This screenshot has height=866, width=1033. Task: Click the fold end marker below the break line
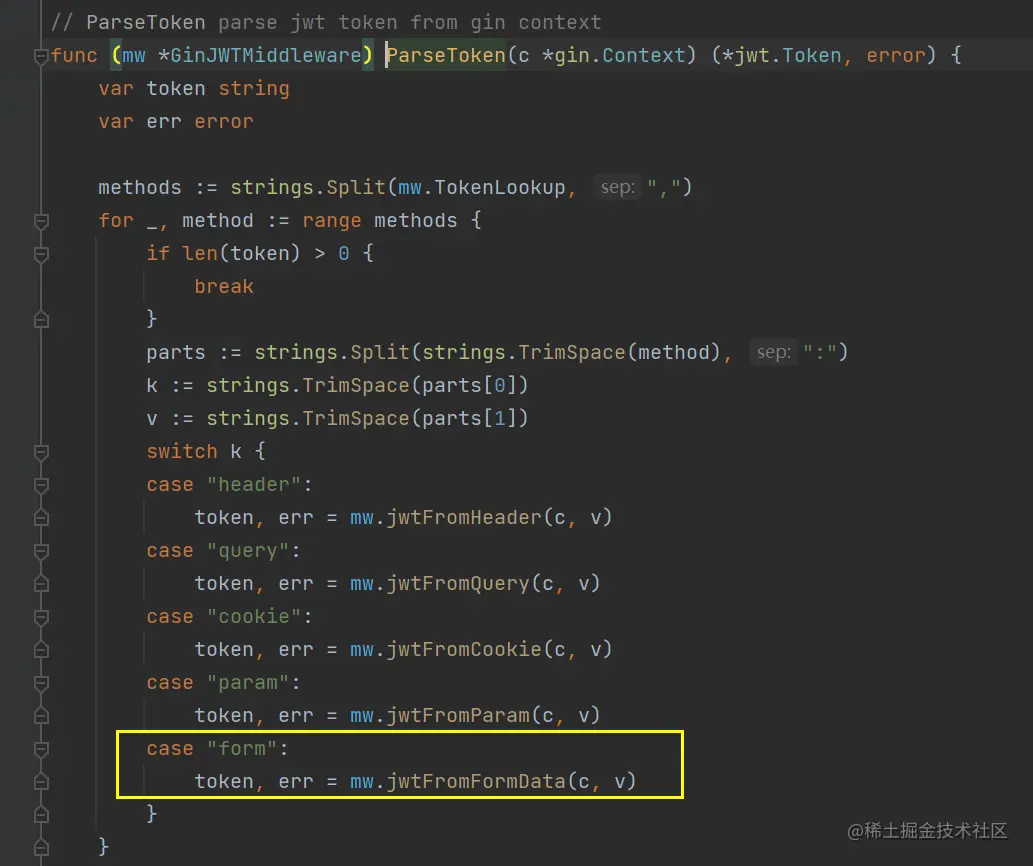(x=41, y=320)
